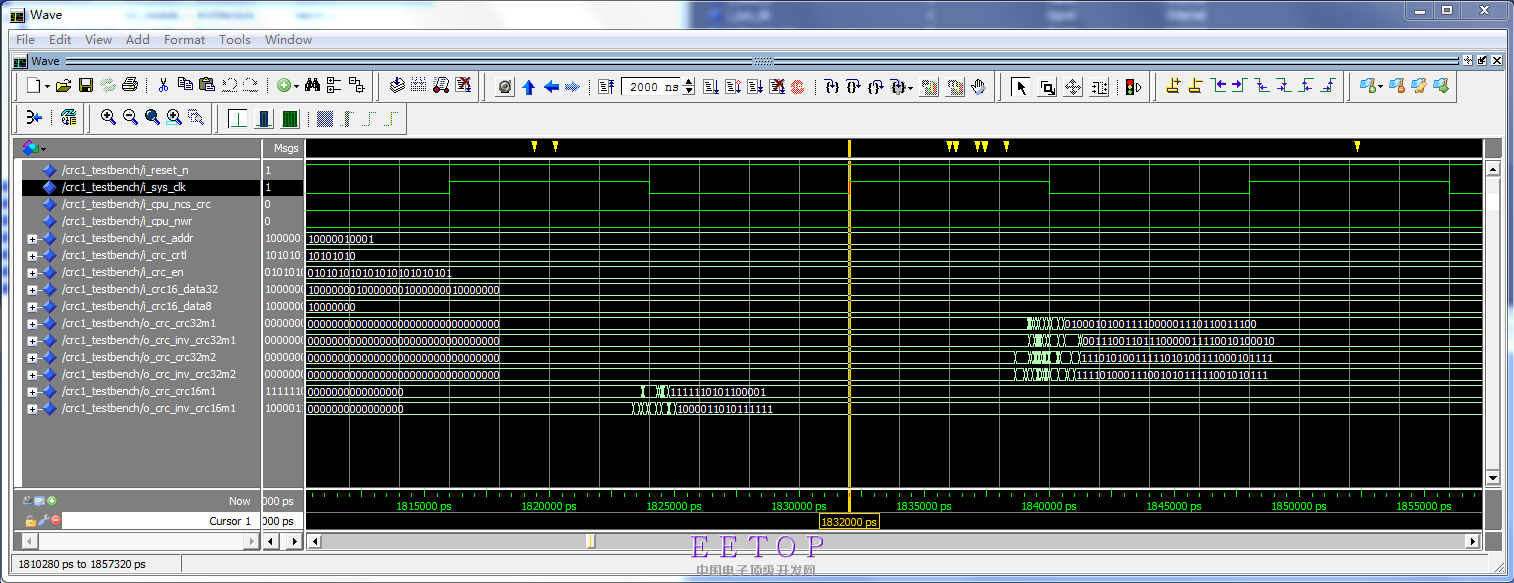Viewport: 1514px width, 583px height.
Task: Click the Msgs column header
Action: [x=285, y=148]
